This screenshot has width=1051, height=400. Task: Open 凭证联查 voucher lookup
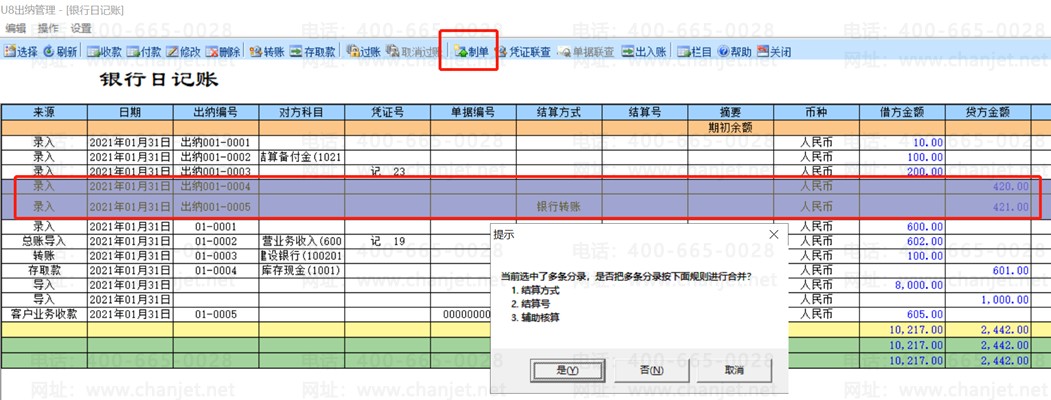(x=522, y=52)
